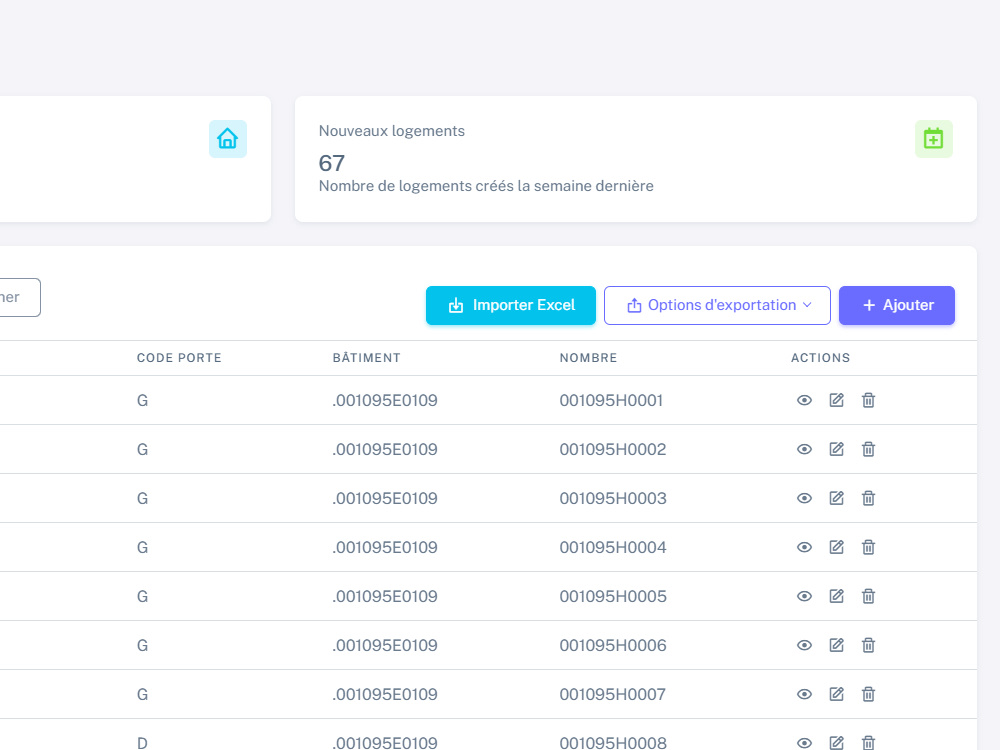The width and height of the screenshot is (1000, 750).
Task: Delete row 001095H0006
Action: pyautogui.click(x=868, y=645)
